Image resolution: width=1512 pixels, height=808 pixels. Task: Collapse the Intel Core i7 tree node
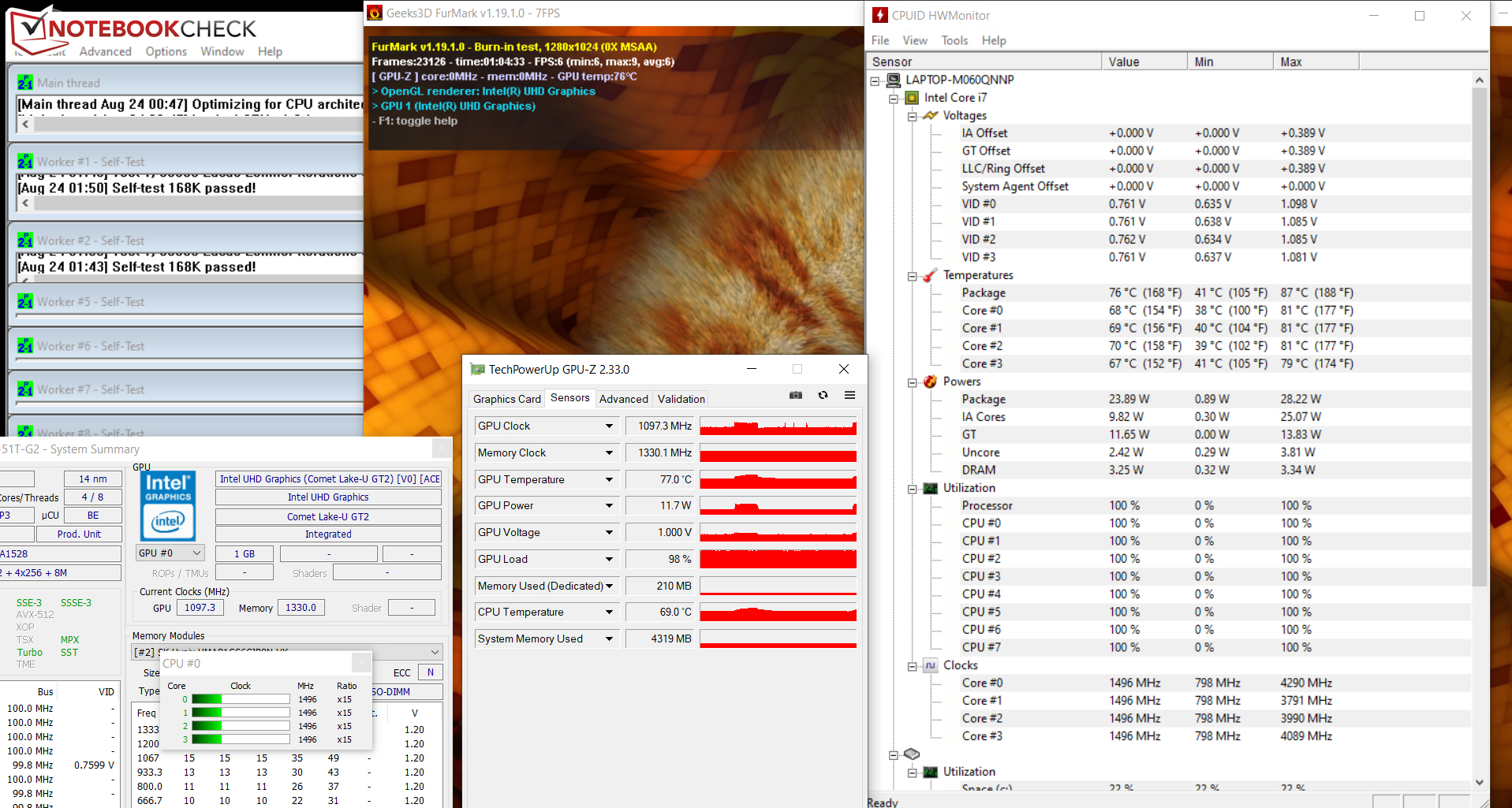(x=894, y=99)
